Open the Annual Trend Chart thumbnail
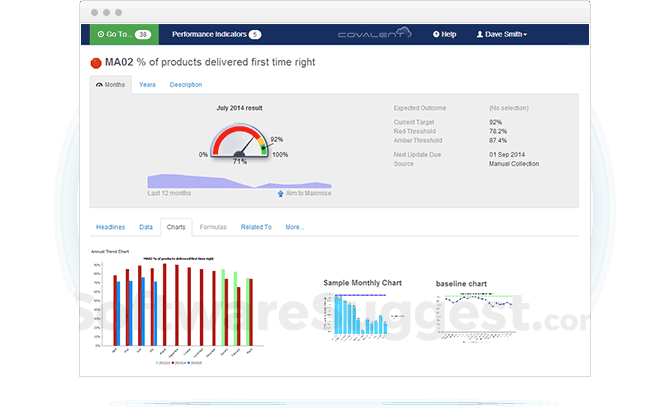Viewport: 670px width, 410px height. 177,308
